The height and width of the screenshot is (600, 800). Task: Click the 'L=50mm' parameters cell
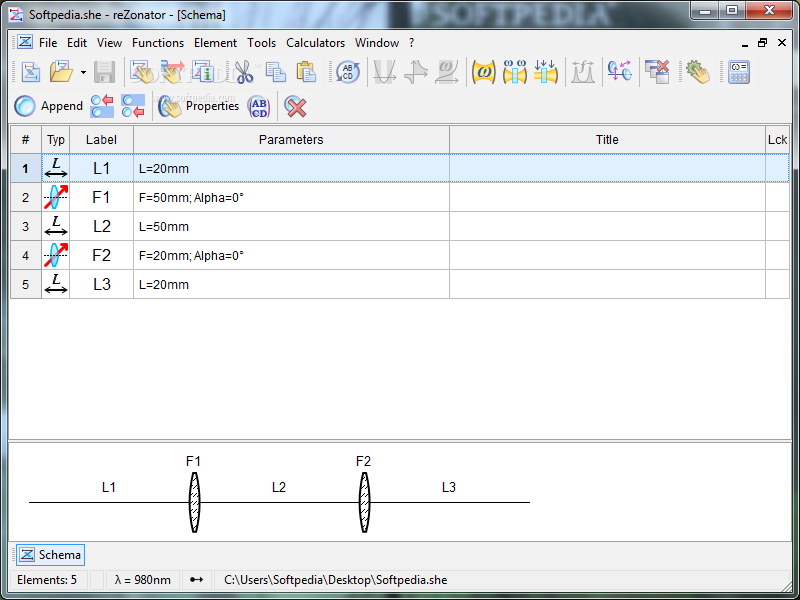[291, 227]
